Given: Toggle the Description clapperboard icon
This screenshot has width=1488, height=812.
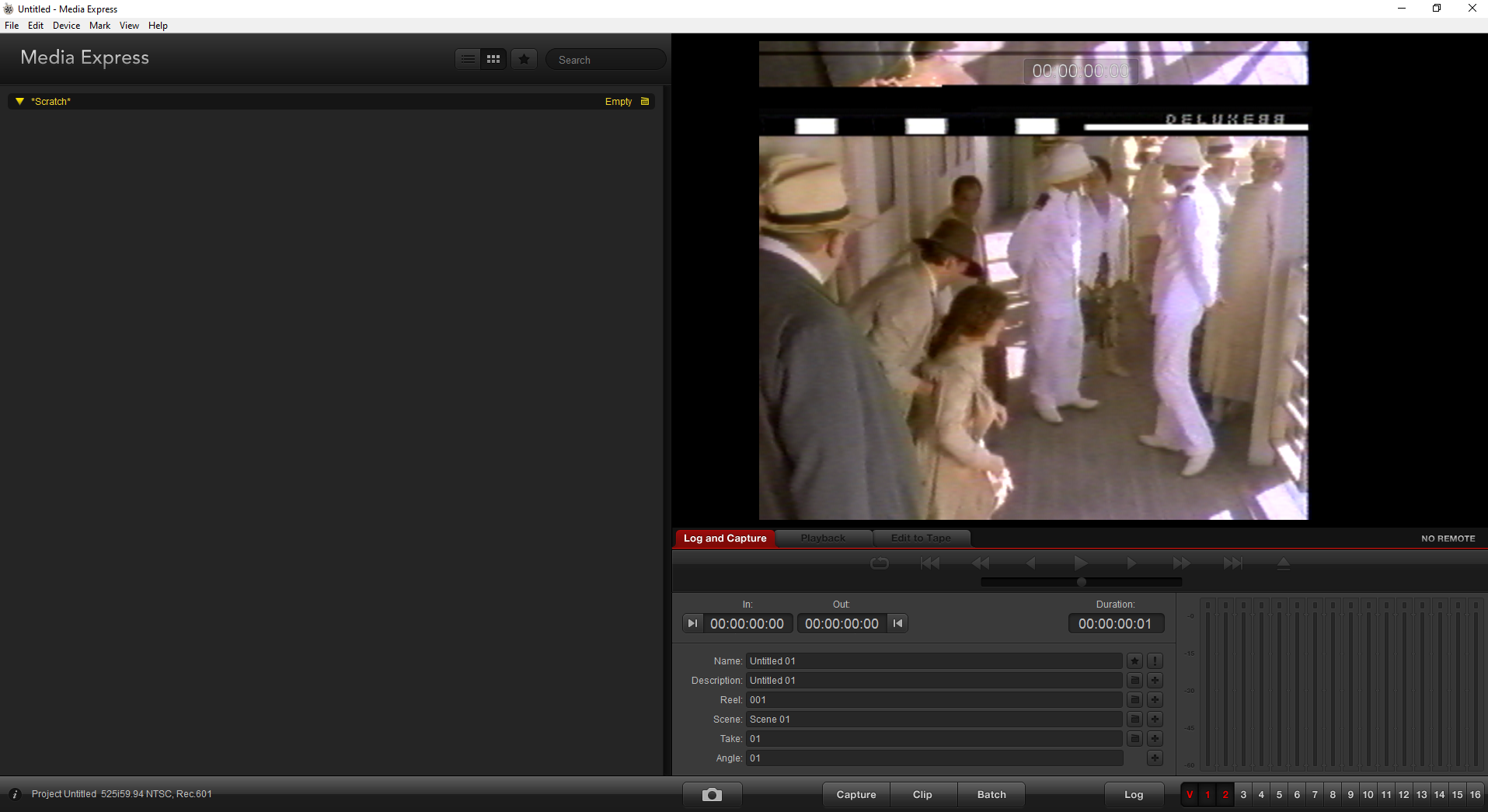Looking at the screenshot, I should pos(1135,681).
